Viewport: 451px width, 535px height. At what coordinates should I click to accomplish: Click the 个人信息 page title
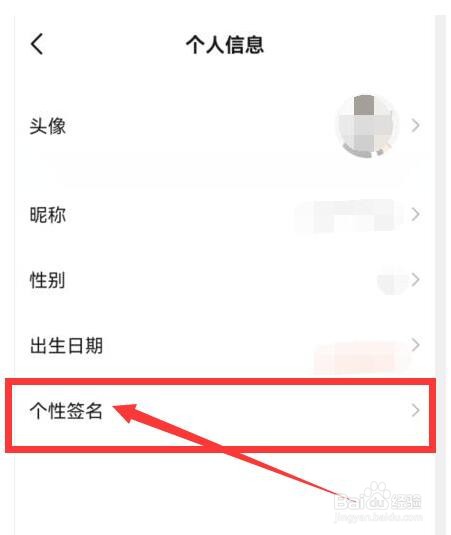tap(225, 45)
